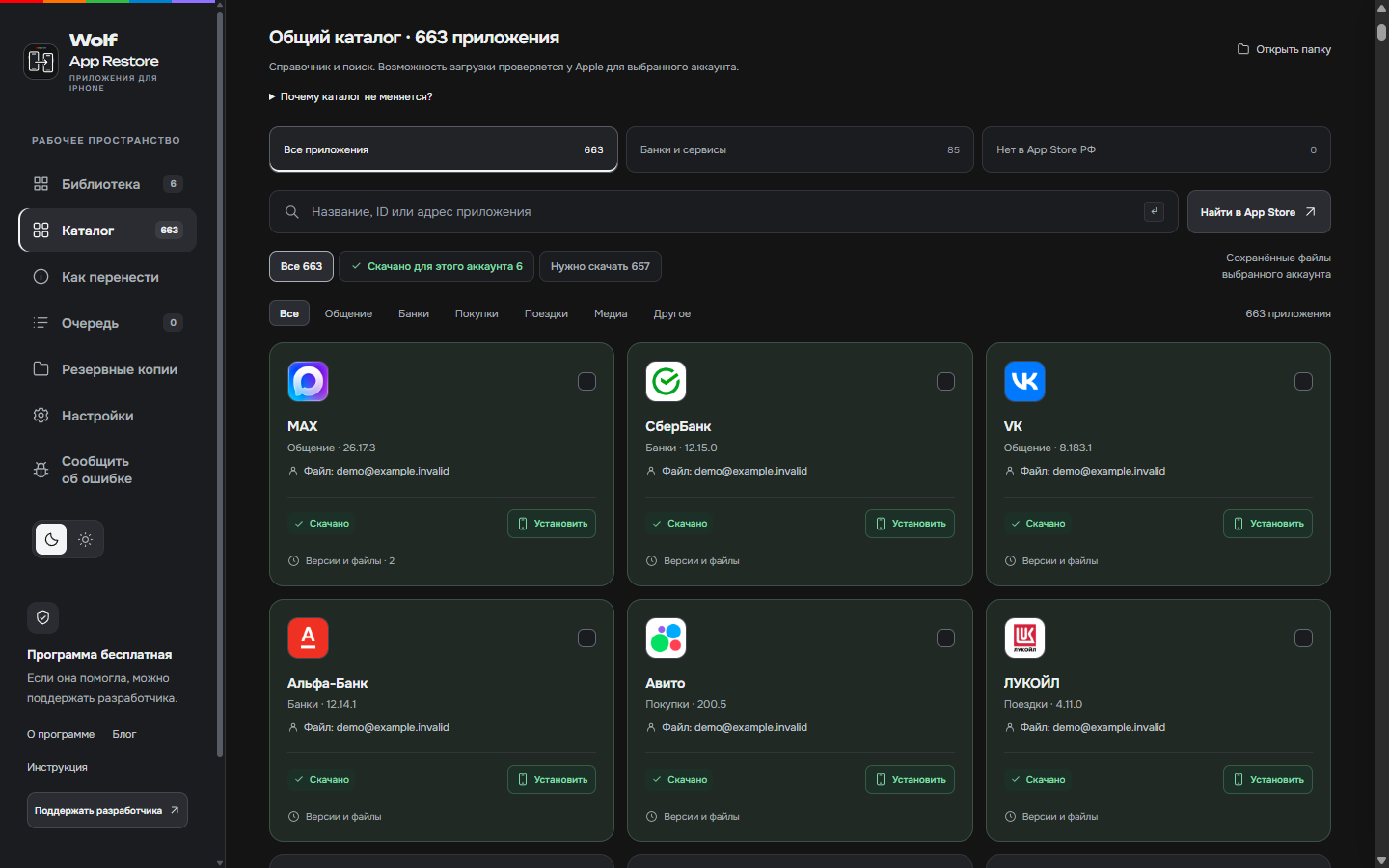Click the shield icon above Программа бесплатная
1389x868 pixels.
tap(42, 617)
